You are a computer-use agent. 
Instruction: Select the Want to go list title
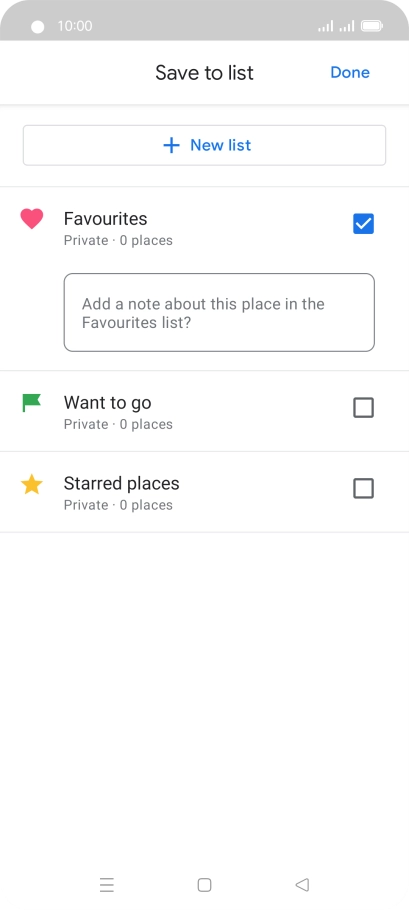point(107,403)
